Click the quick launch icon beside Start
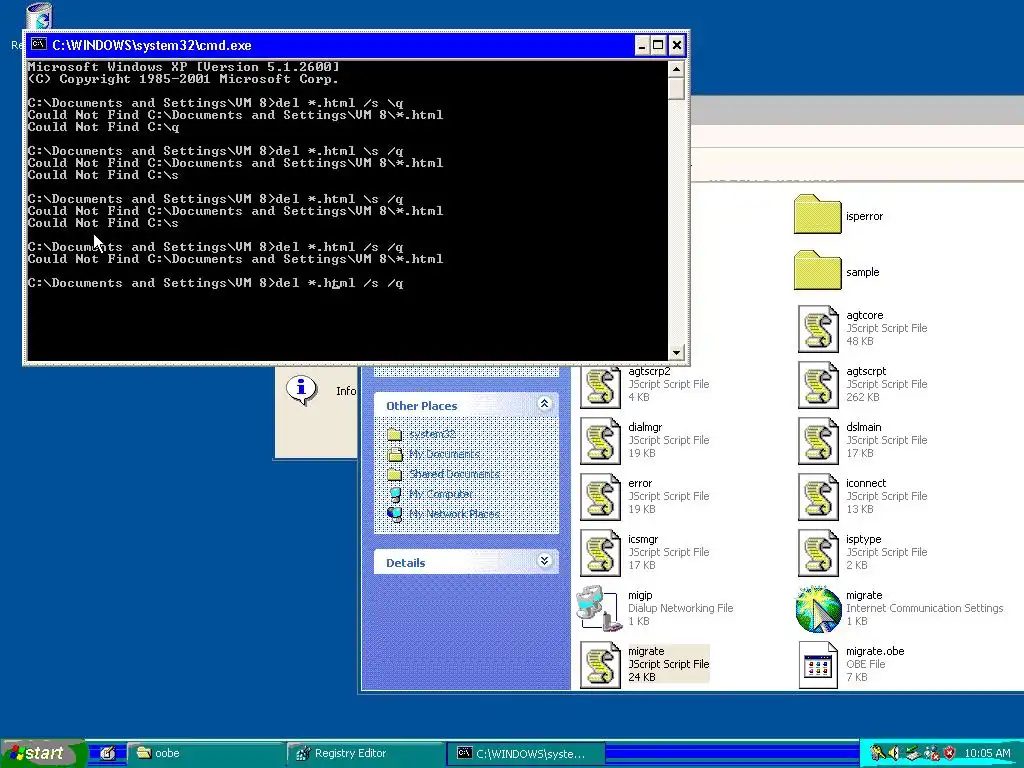The image size is (1024, 768). [108, 753]
